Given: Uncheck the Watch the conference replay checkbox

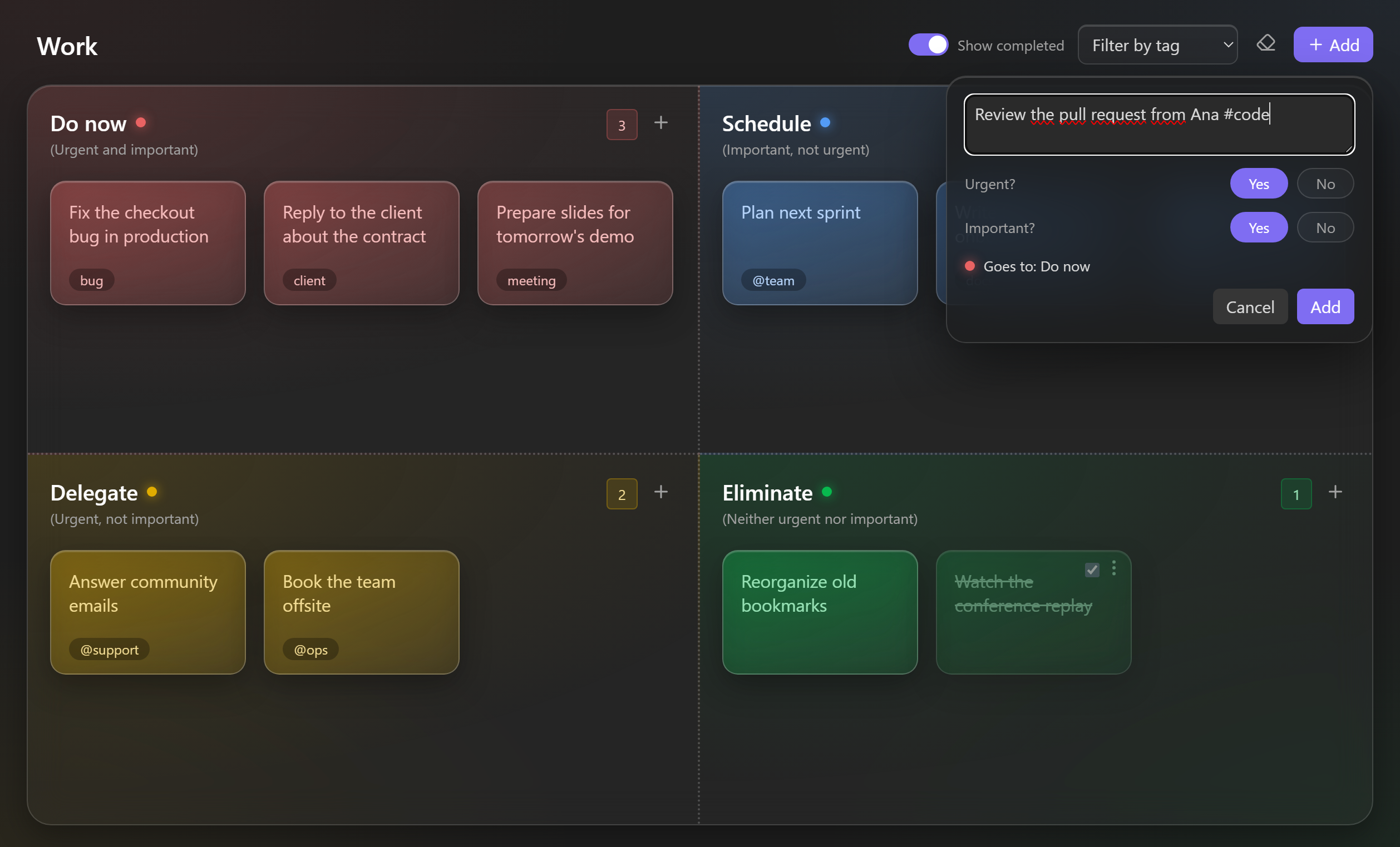Looking at the screenshot, I should click(1092, 569).
